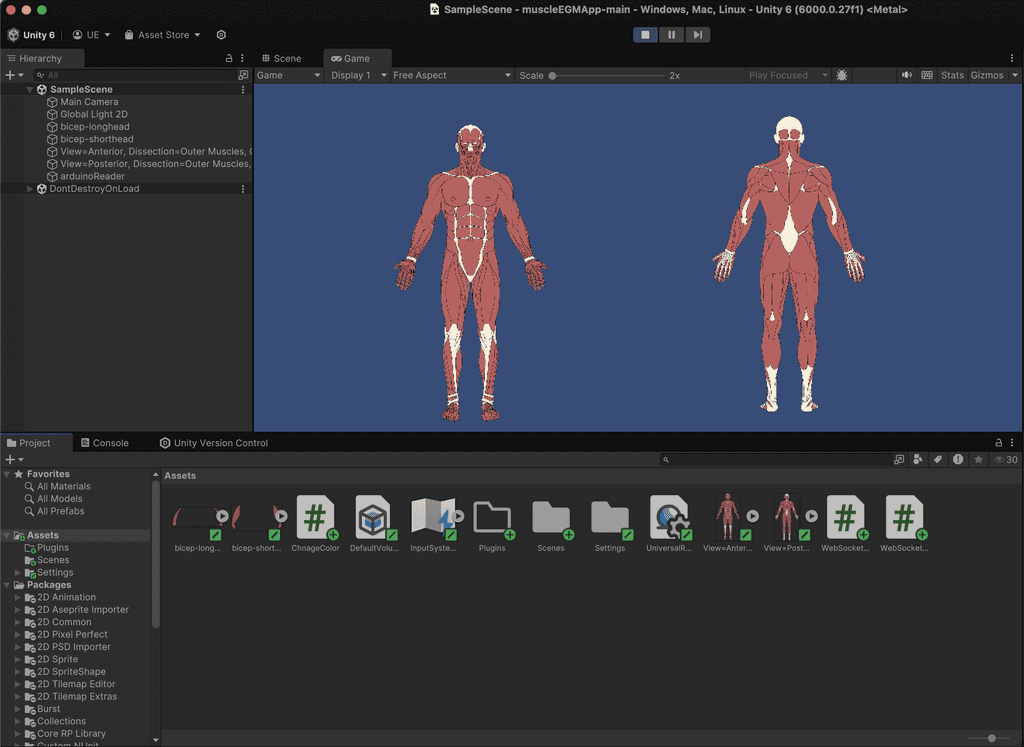Open the SampleScene row options menu
The width and height of the screenshot is (1024, 747).
[243, 89]
